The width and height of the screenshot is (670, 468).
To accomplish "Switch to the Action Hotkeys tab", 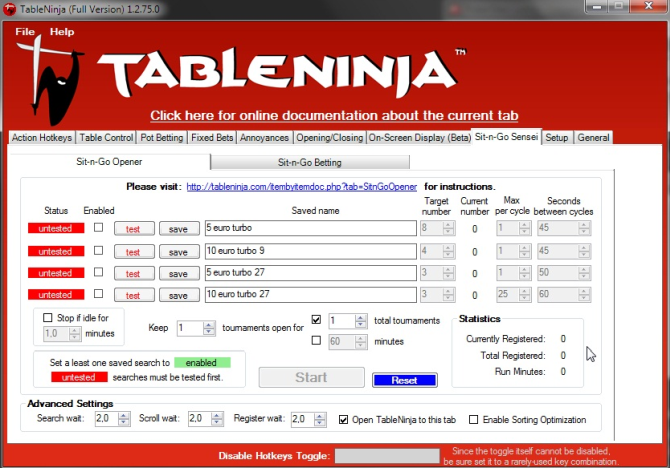I will click(42, 138).
